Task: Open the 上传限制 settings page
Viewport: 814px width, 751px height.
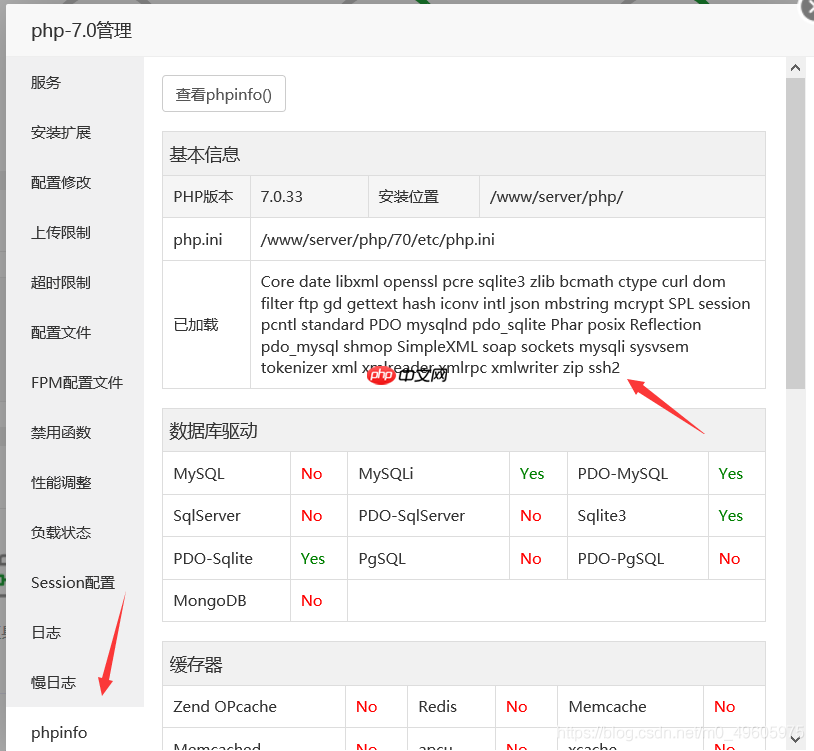Action: pyautogui.click(x=60, y=232)
